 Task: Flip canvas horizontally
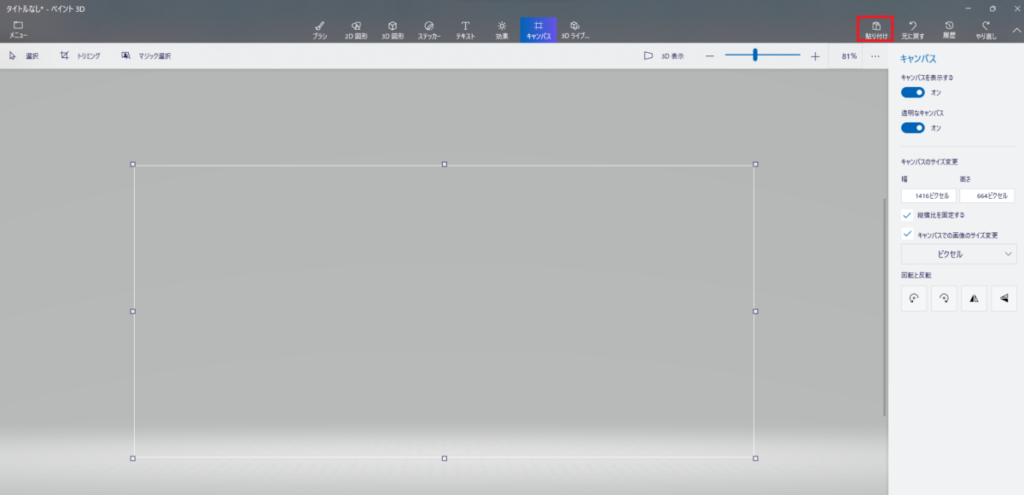974,298
